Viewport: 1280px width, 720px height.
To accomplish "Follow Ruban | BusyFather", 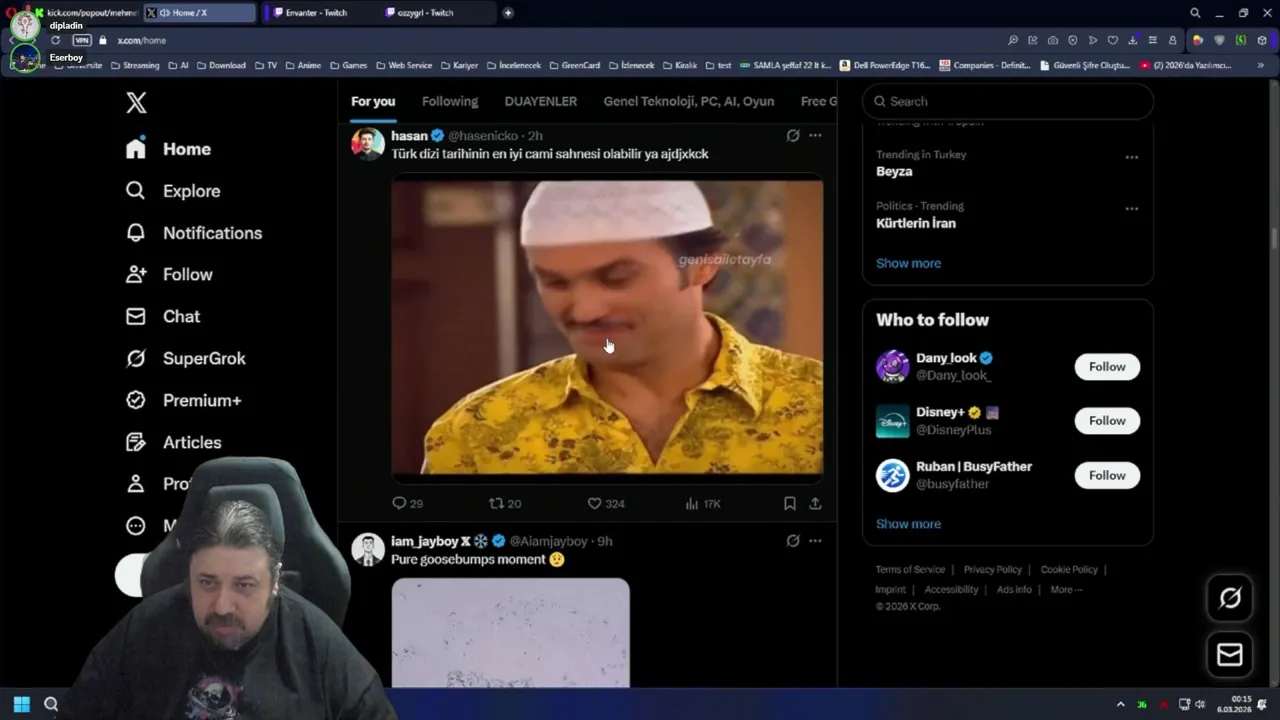I will pyautogui.click(x=1107, y=475).
